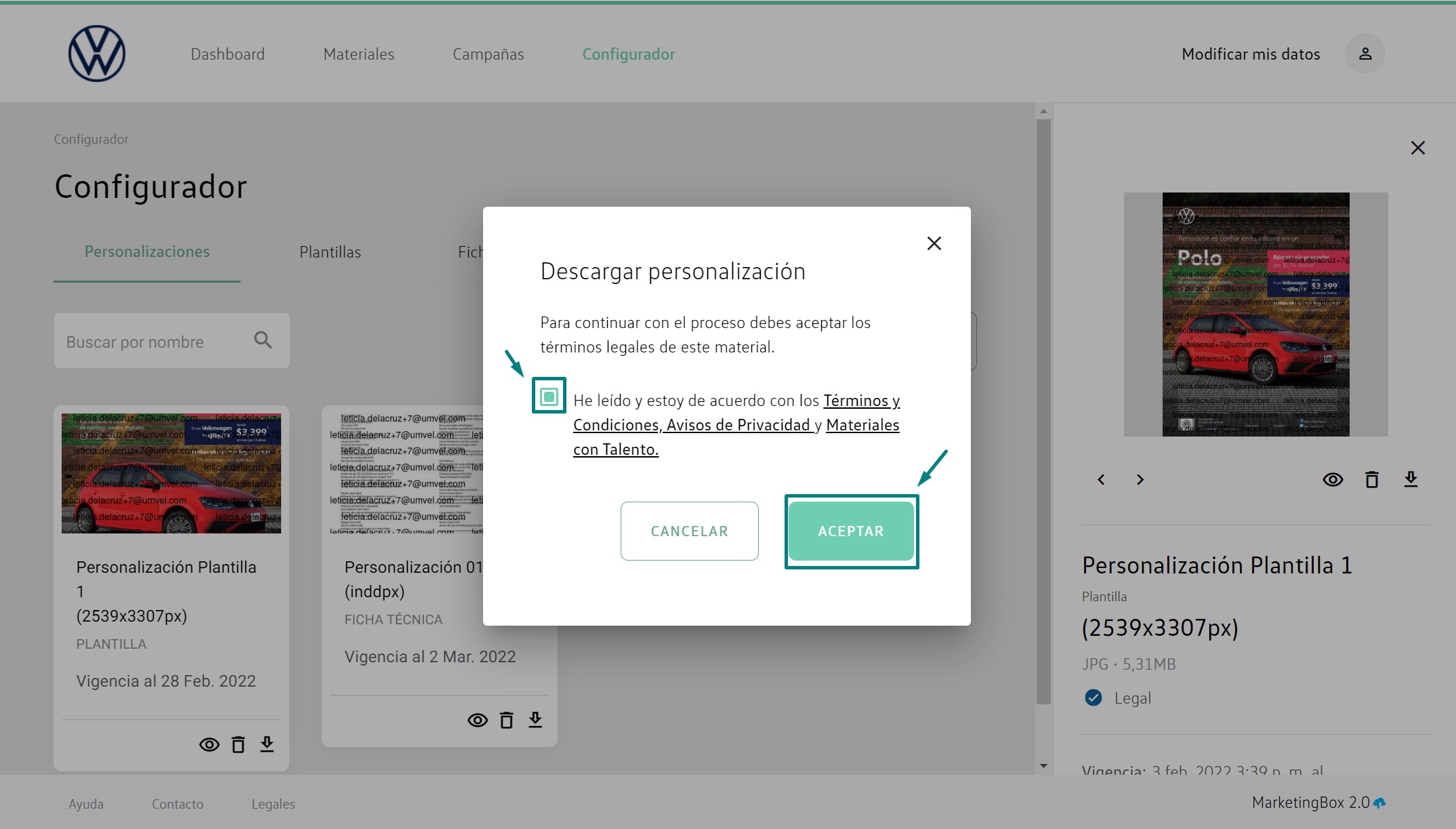The height and width of the screenshot is (829, 1456).
Task: Delete Personalización Plantilla 1 card
Action: tap(238, 744)
